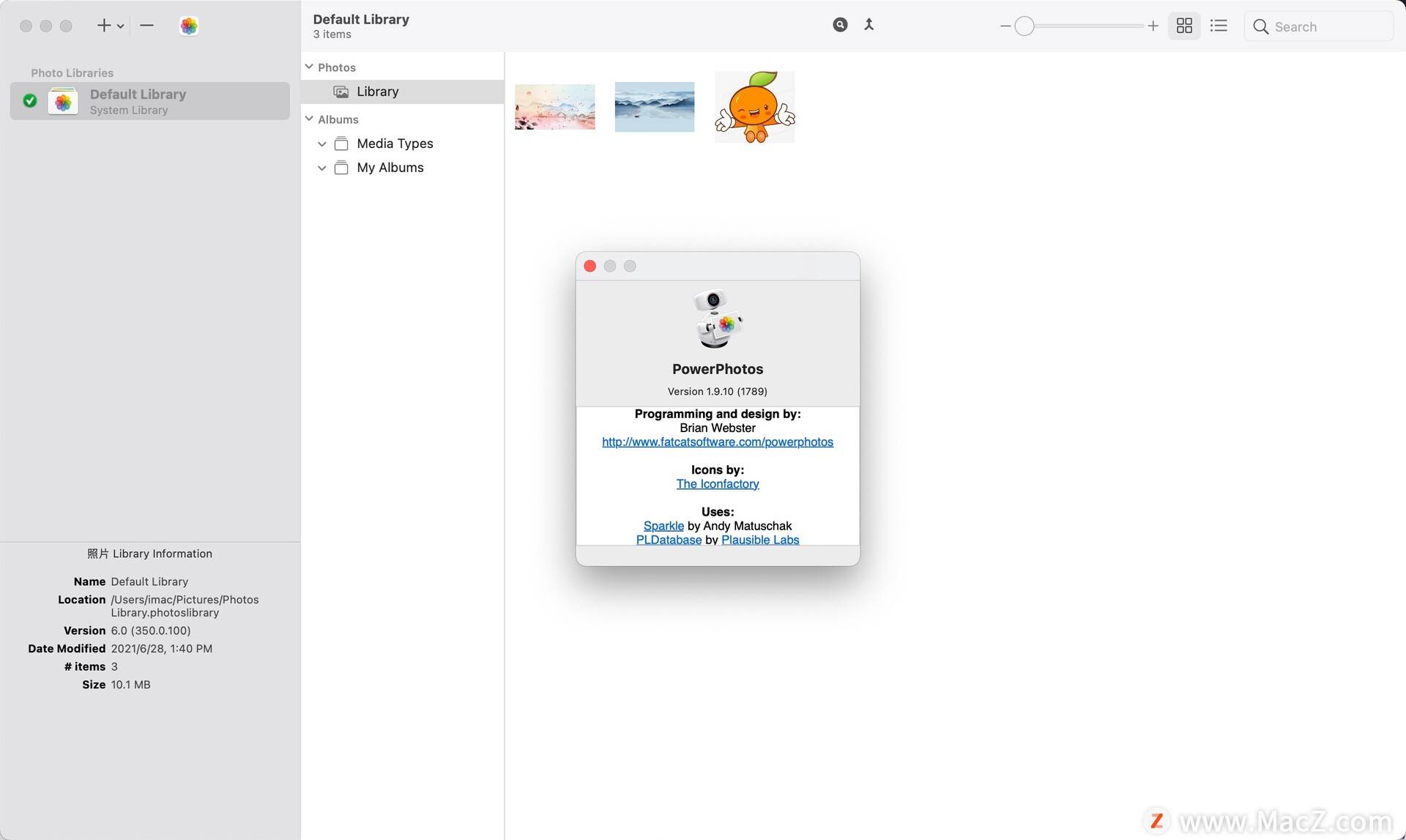Image resolution: width=1406 pixels, height=840 pixels.
Task: Select the blue misty mountains thumbnail
Action: [x=655, y=107]
